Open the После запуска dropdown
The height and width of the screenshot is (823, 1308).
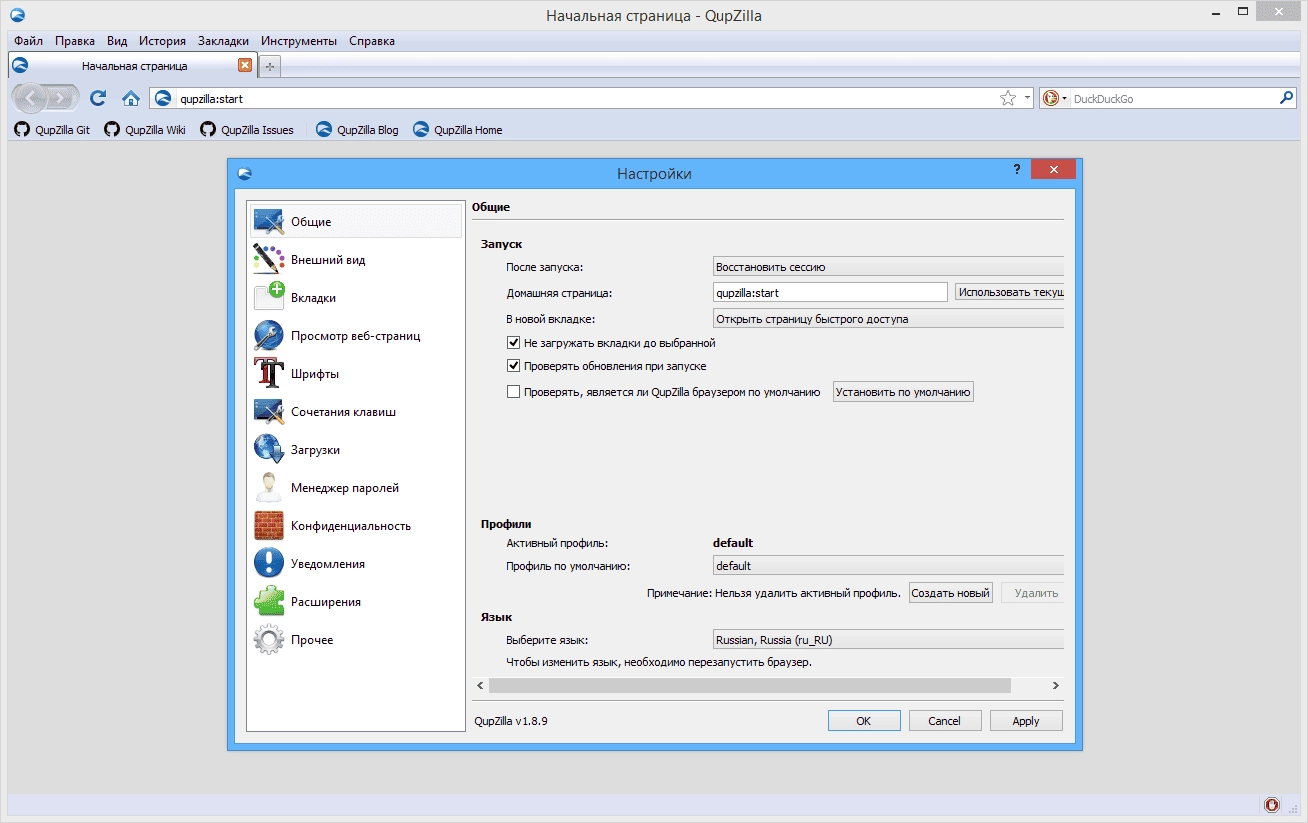pyautogui.click(x=888, y=267)
